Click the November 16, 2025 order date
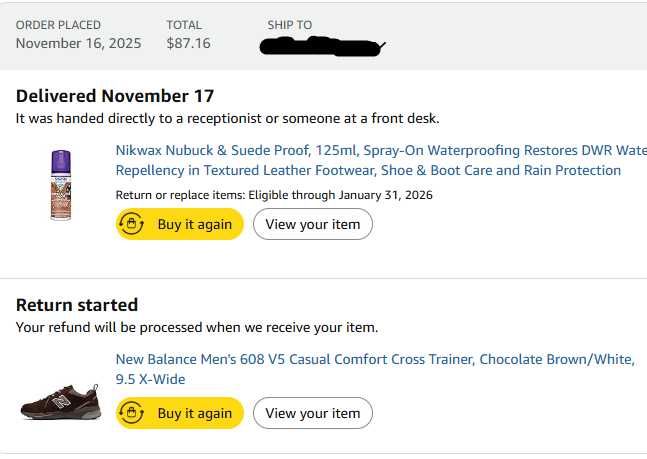 pos(78,43)
